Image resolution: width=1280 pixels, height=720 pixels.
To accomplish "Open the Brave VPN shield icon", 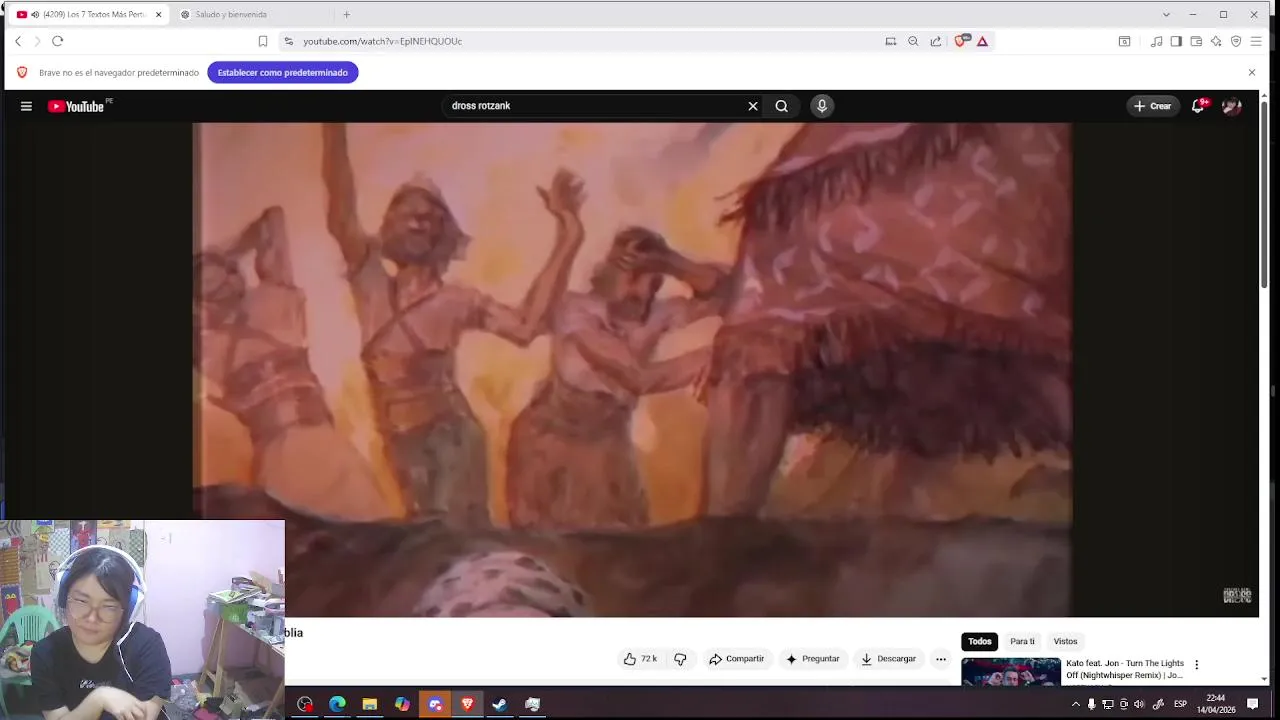I will coord(1236,41).
